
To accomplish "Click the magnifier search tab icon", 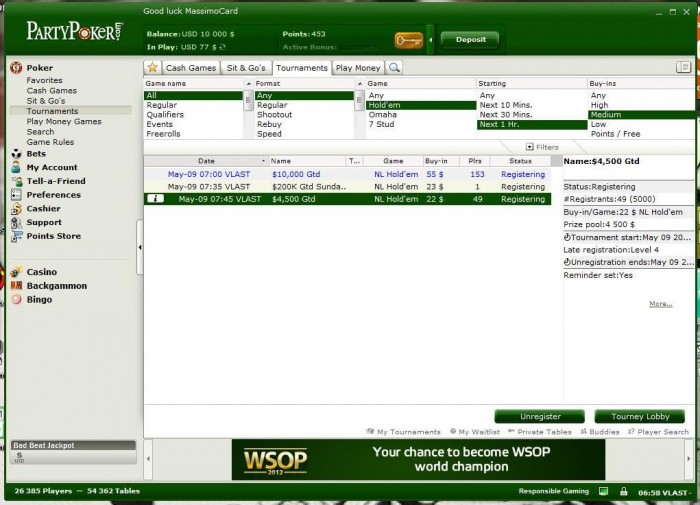I will pyautogui.click(x=394, y=68).
